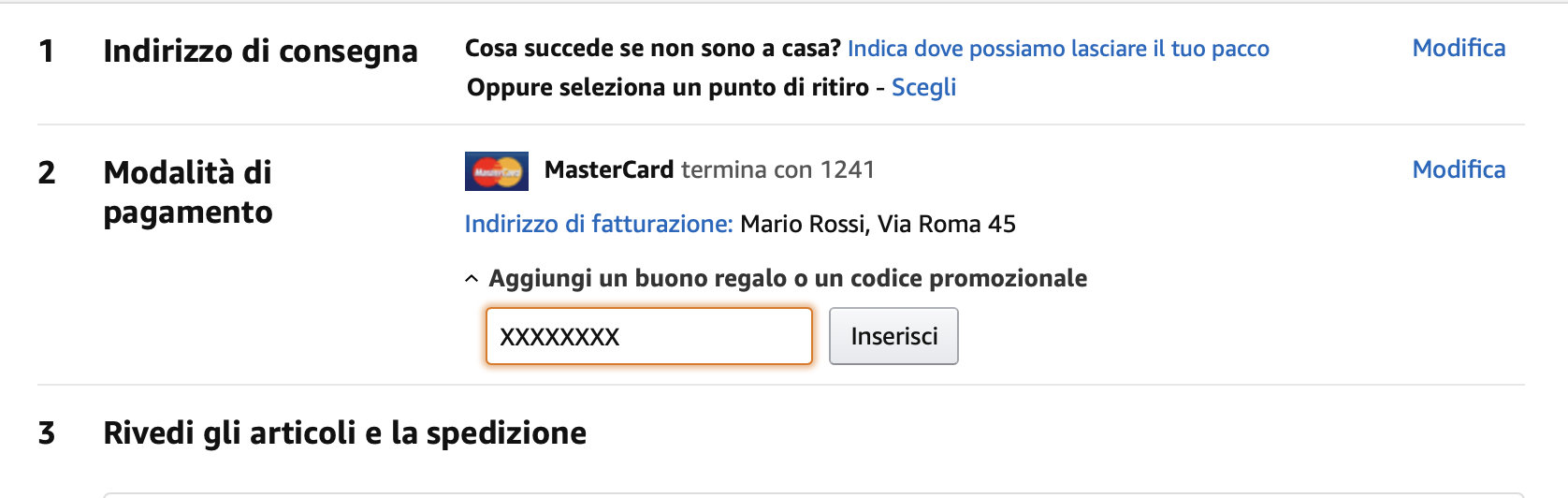Click step number 2
The image size is (1568, 498).
47,172
